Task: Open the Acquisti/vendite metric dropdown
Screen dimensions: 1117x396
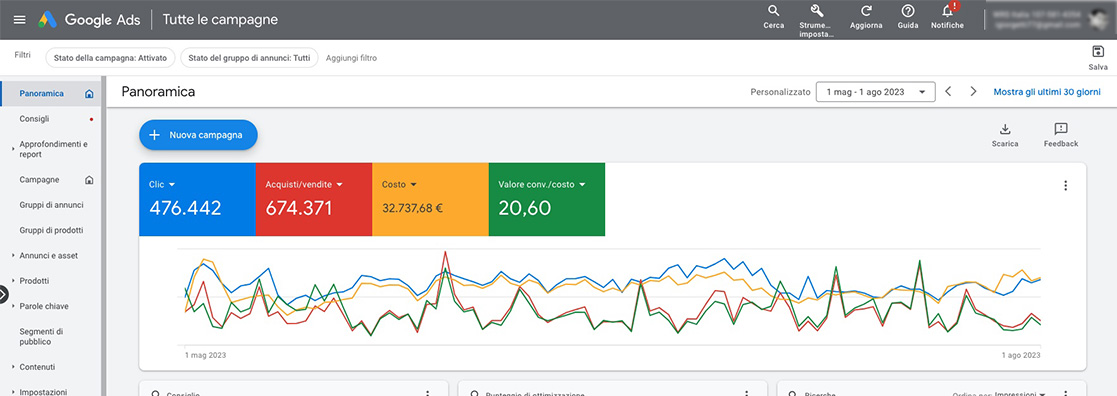Action: pos(340,184)
